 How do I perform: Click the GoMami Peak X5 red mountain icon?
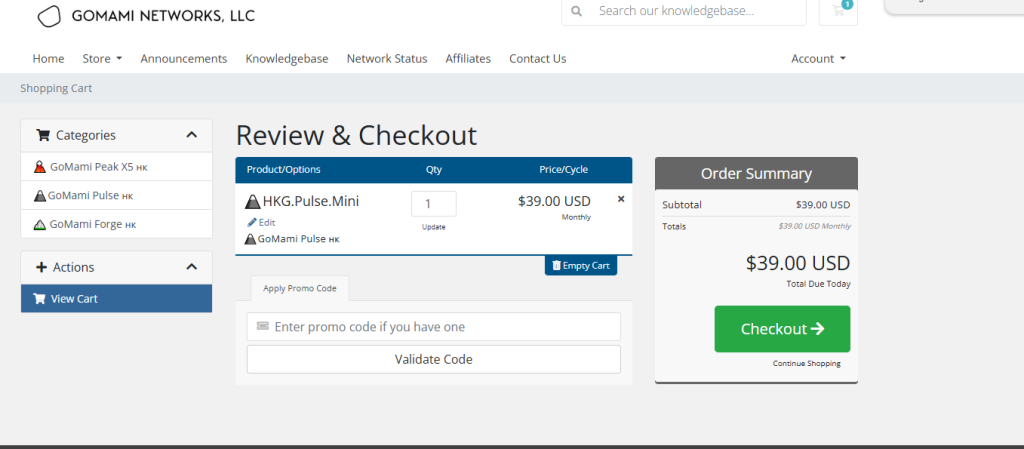click(40, 167)
